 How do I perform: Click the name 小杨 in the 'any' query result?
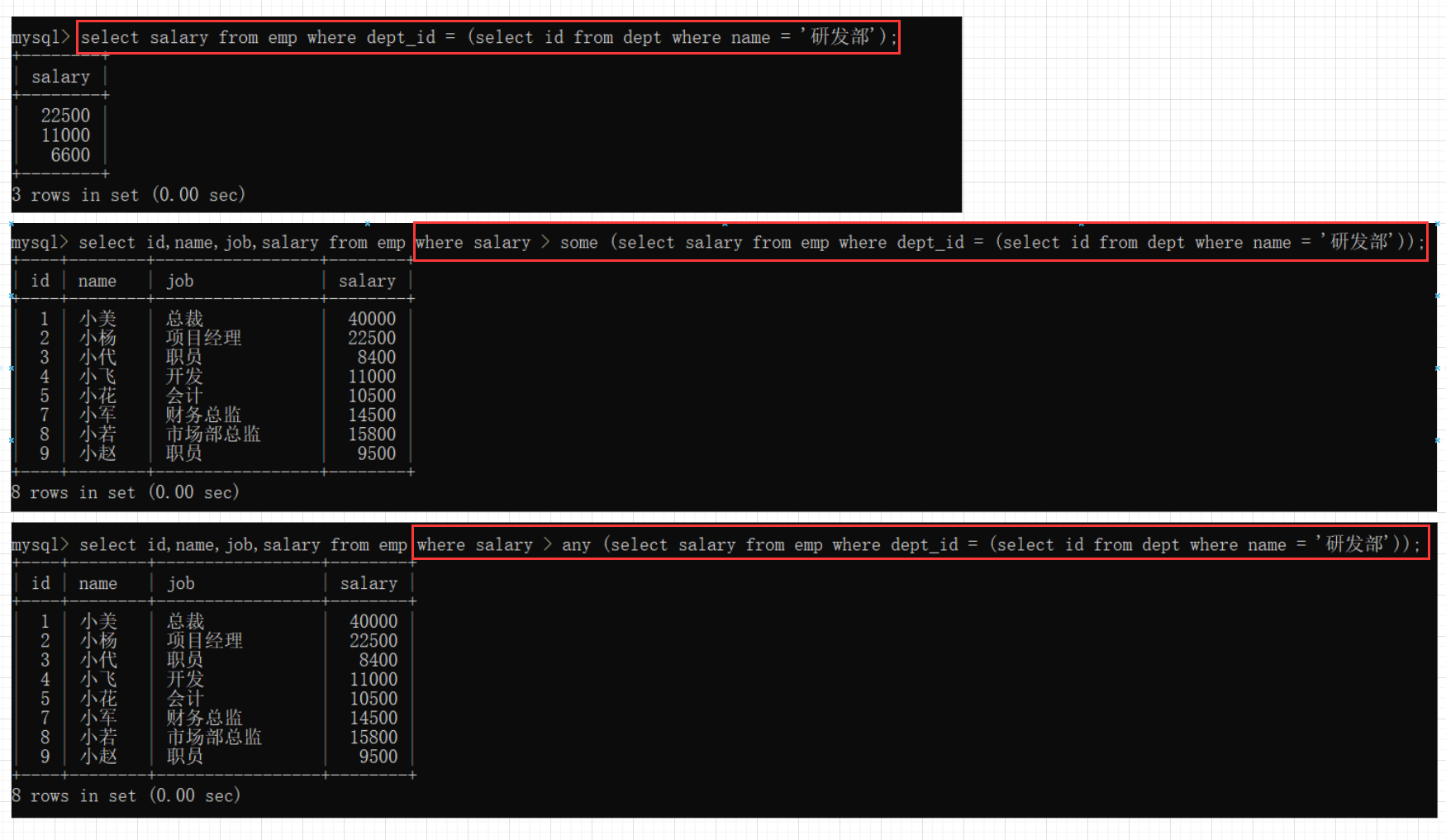pos(99,640)
